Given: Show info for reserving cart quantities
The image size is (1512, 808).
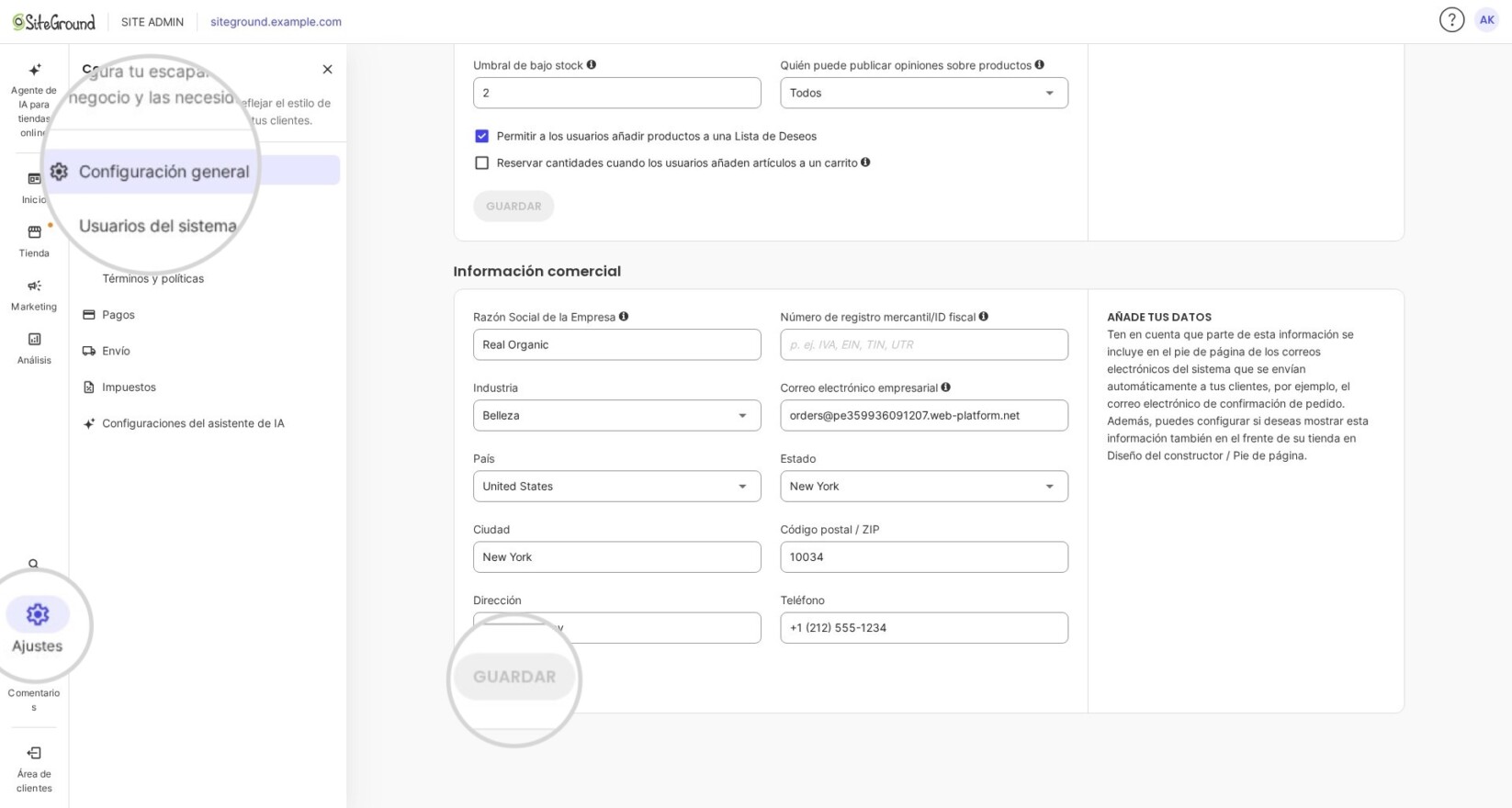Looking at the screenshot, I should tap(865, 163).
